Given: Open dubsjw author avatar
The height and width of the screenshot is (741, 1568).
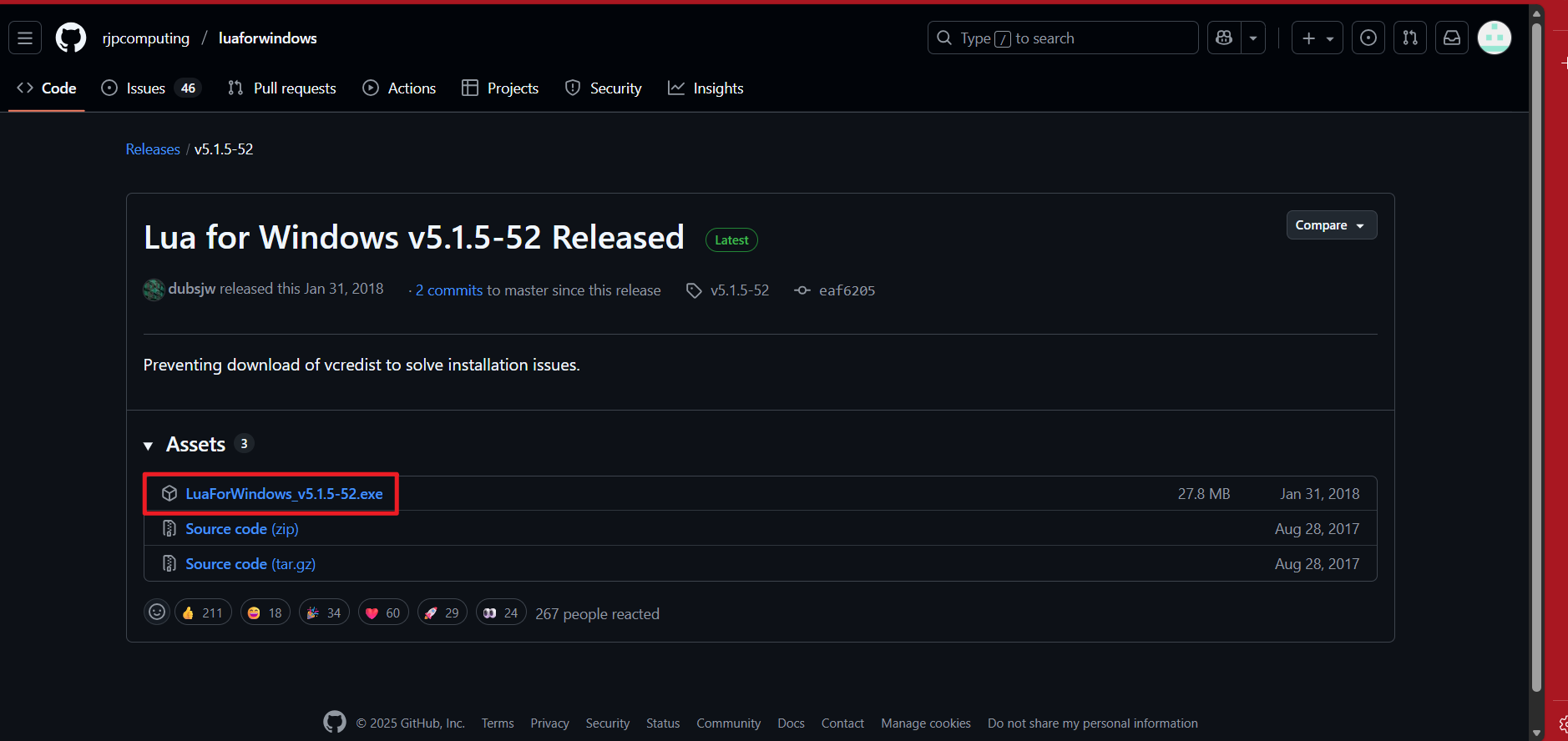Looking at the screenshot, I should pos(154,290).
